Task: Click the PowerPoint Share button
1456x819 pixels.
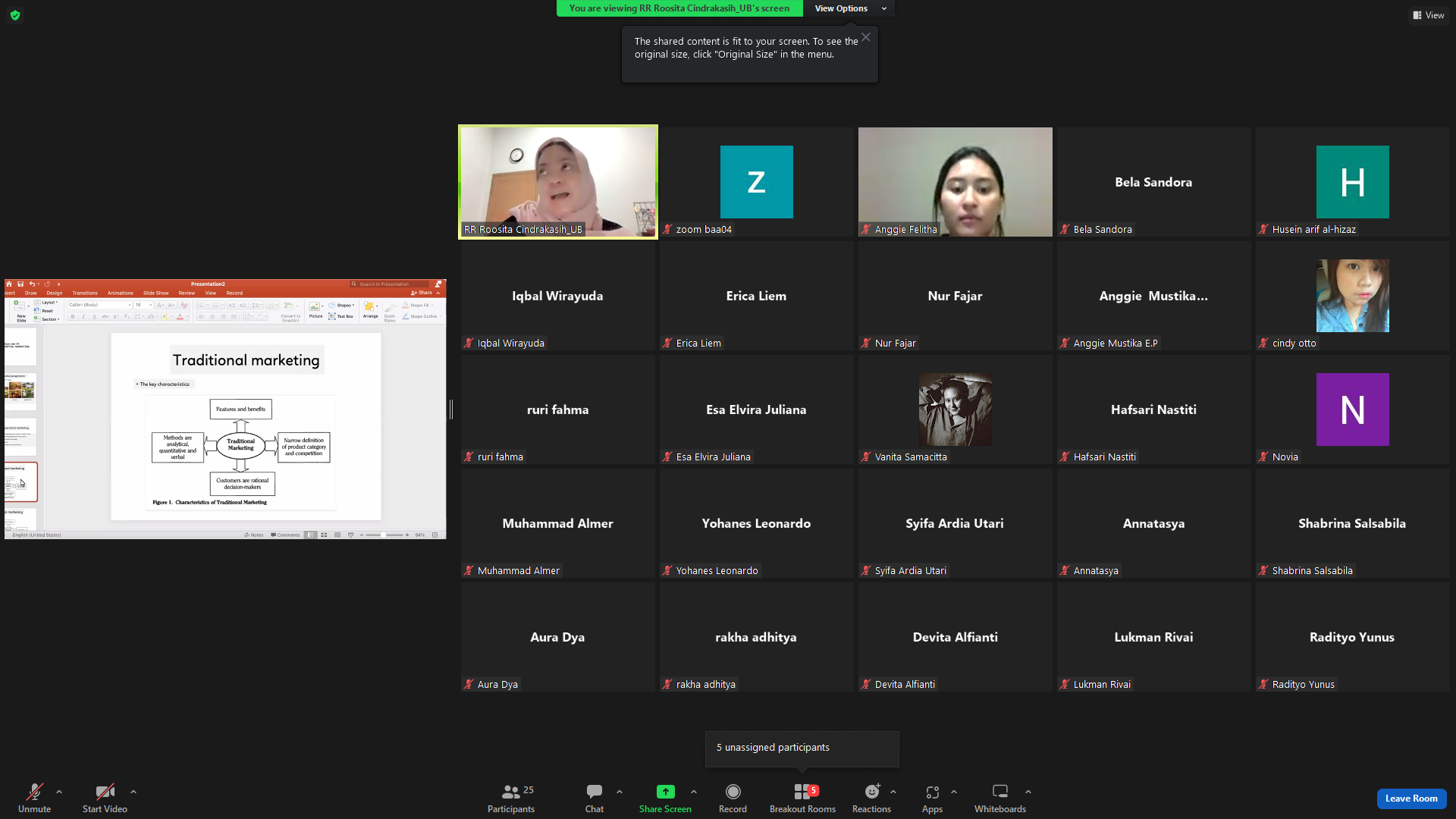Action: pos(423,293)
